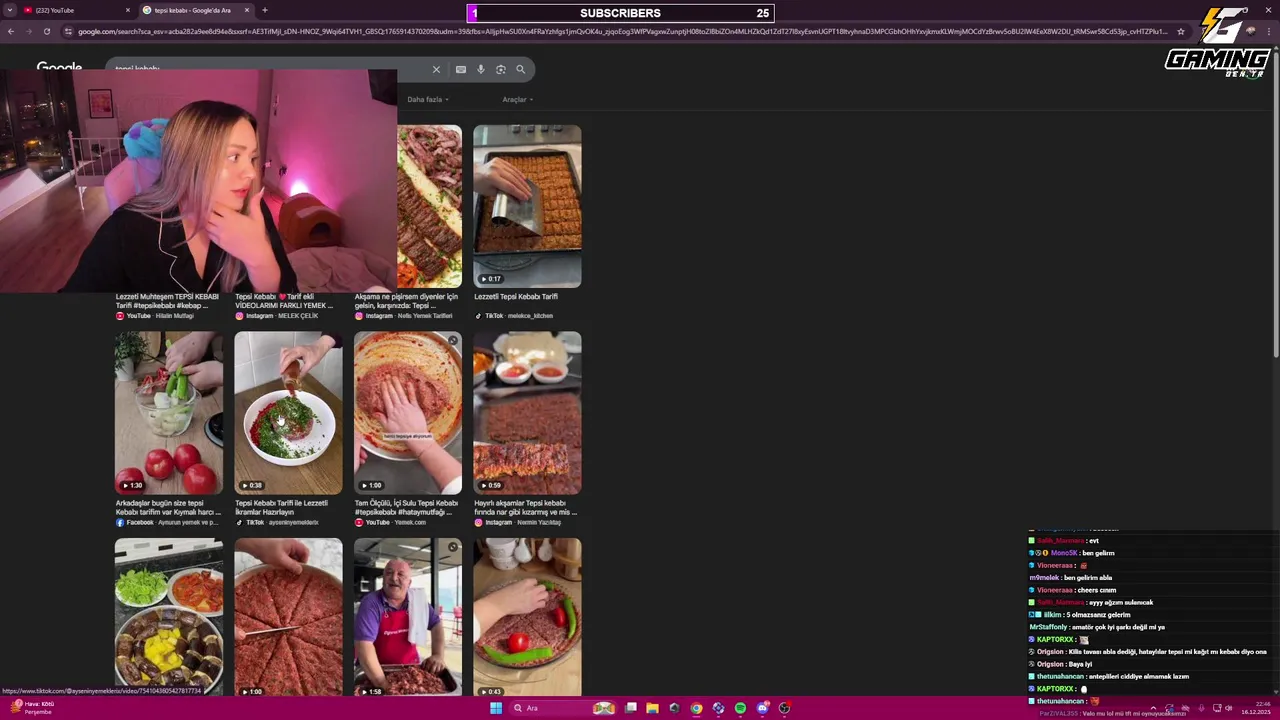Open Discord from the taskbar
Image resolution: width=1280 pixels, height=720 pixels.
click(x=762, y=708)
